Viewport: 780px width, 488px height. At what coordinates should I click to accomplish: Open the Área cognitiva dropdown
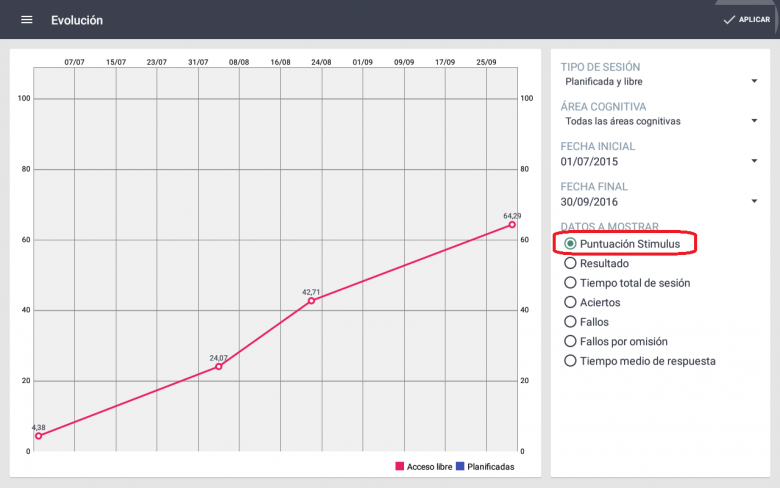coord(660,121)
